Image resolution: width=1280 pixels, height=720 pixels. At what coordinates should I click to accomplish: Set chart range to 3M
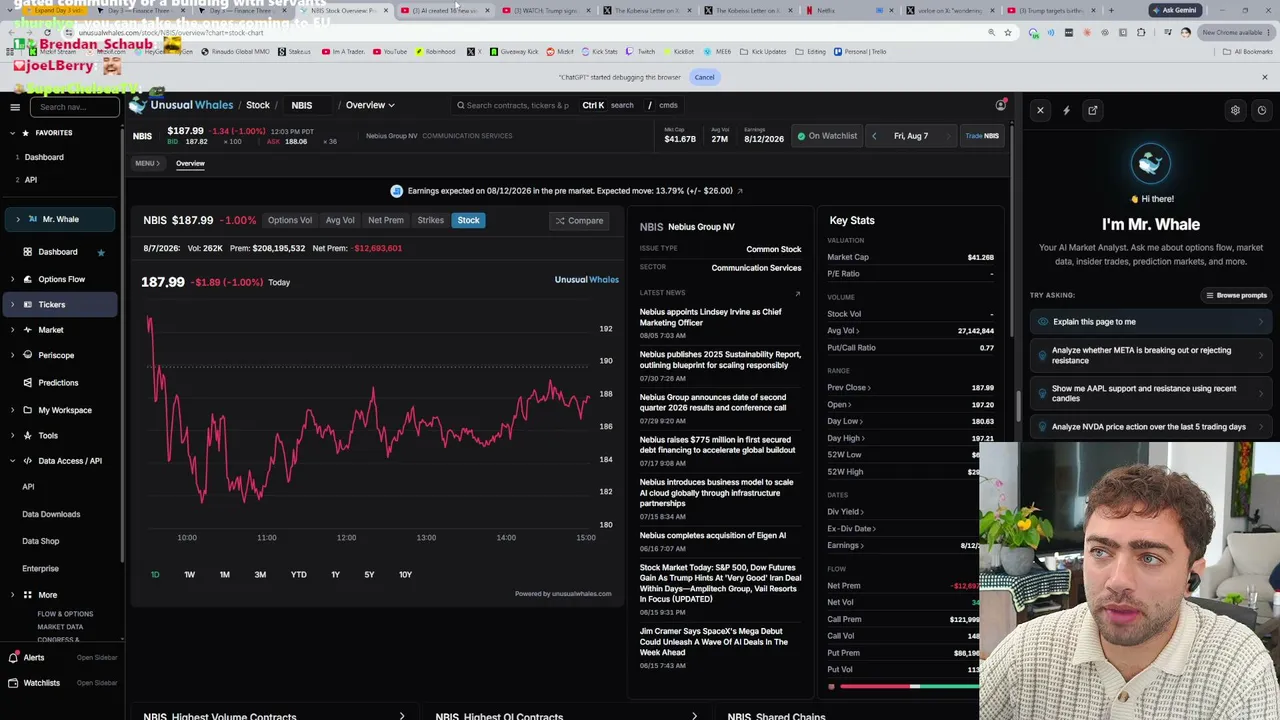(260, 574)
